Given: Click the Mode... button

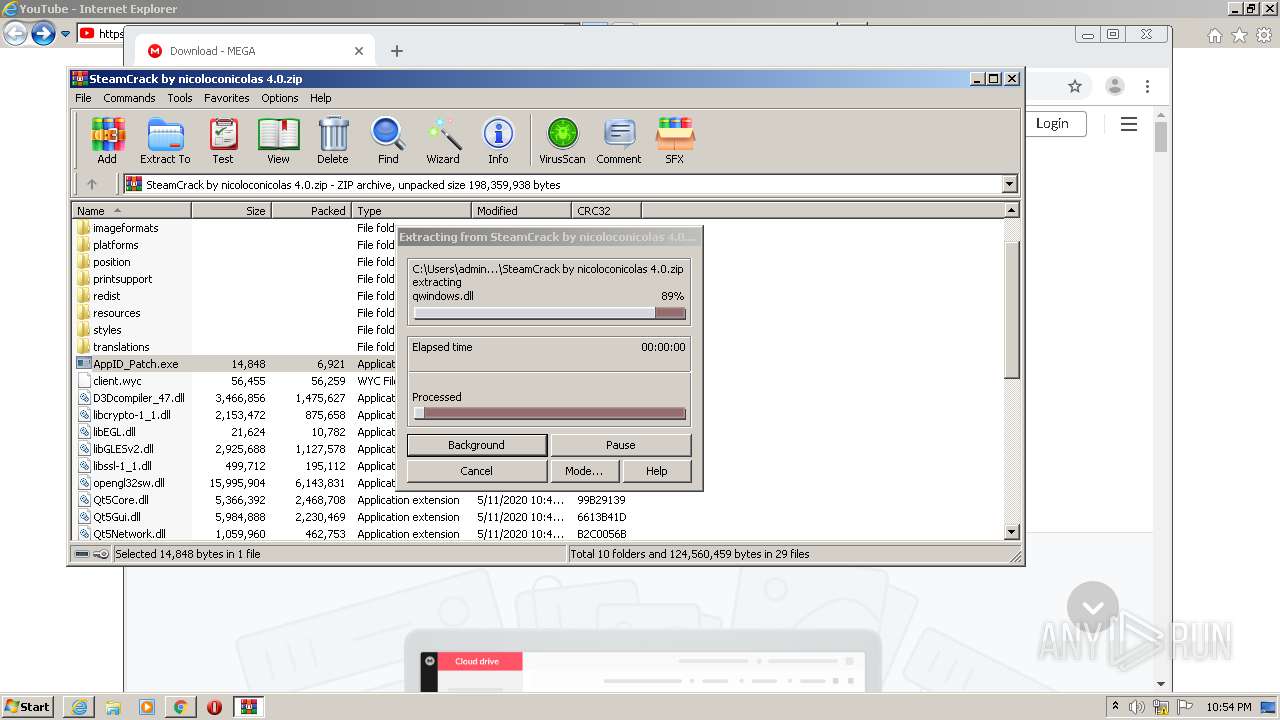Looking at the screenshot, I should [584, 471].
